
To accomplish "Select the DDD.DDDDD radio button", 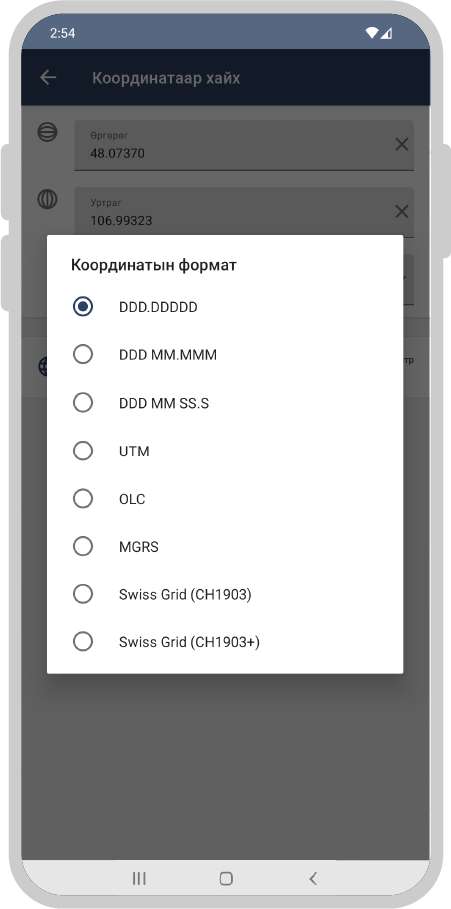I will 83,307.
